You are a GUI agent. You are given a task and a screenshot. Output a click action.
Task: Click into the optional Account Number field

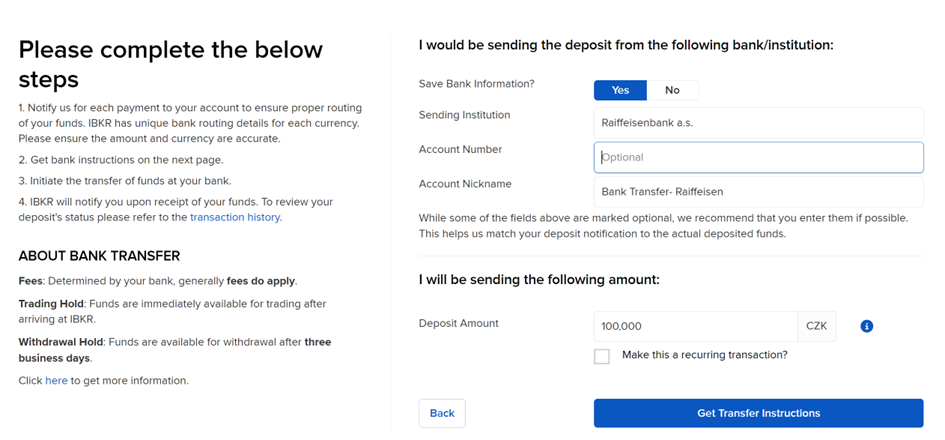tap(758, 157)
